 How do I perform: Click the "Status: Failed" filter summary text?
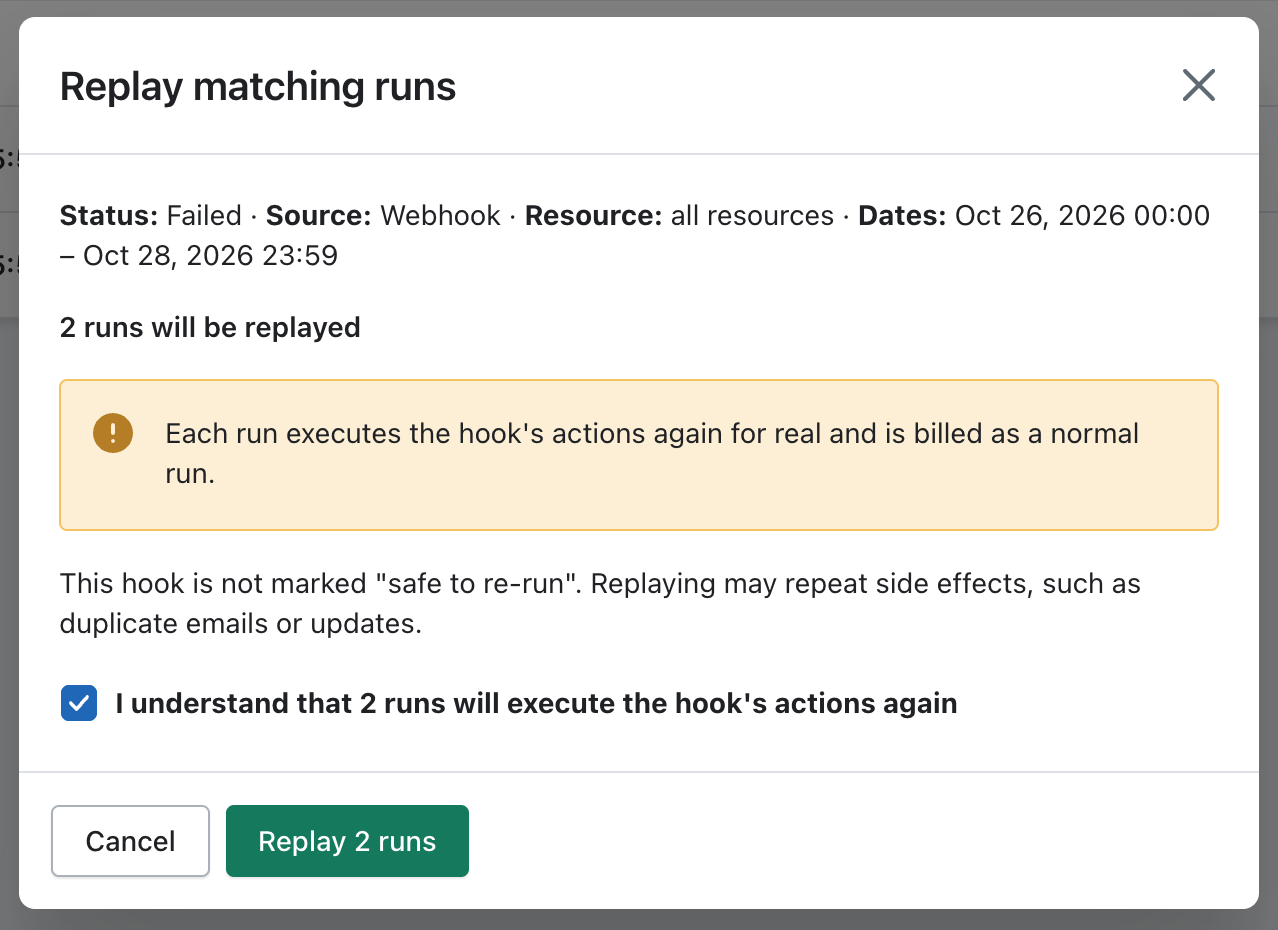151,215
